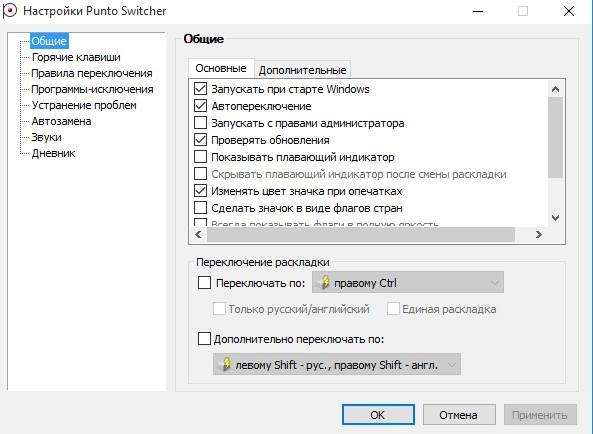Click the vertical scrollbar thumb in options list

555,137
